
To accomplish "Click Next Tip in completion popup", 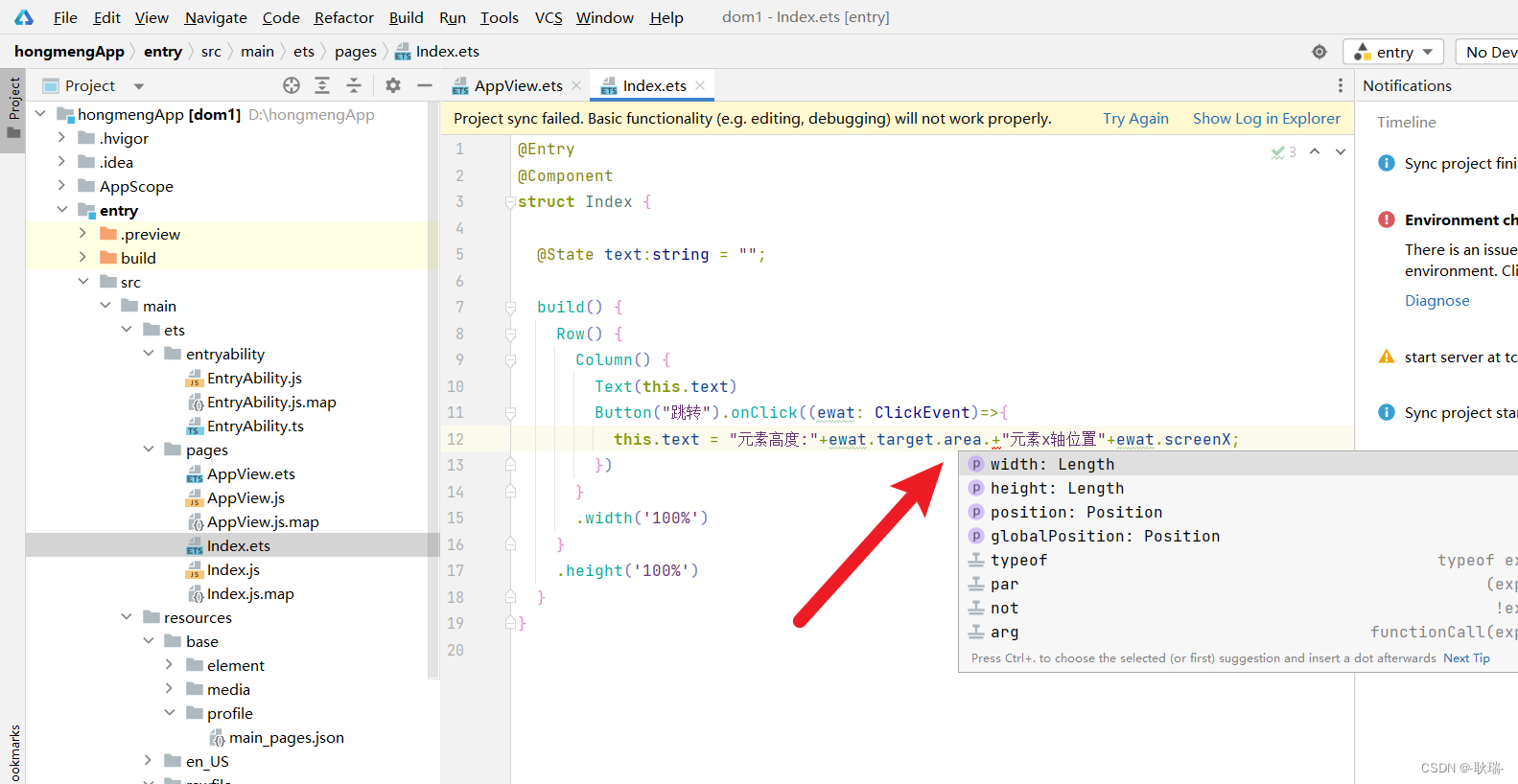I will coord(1466,657).
